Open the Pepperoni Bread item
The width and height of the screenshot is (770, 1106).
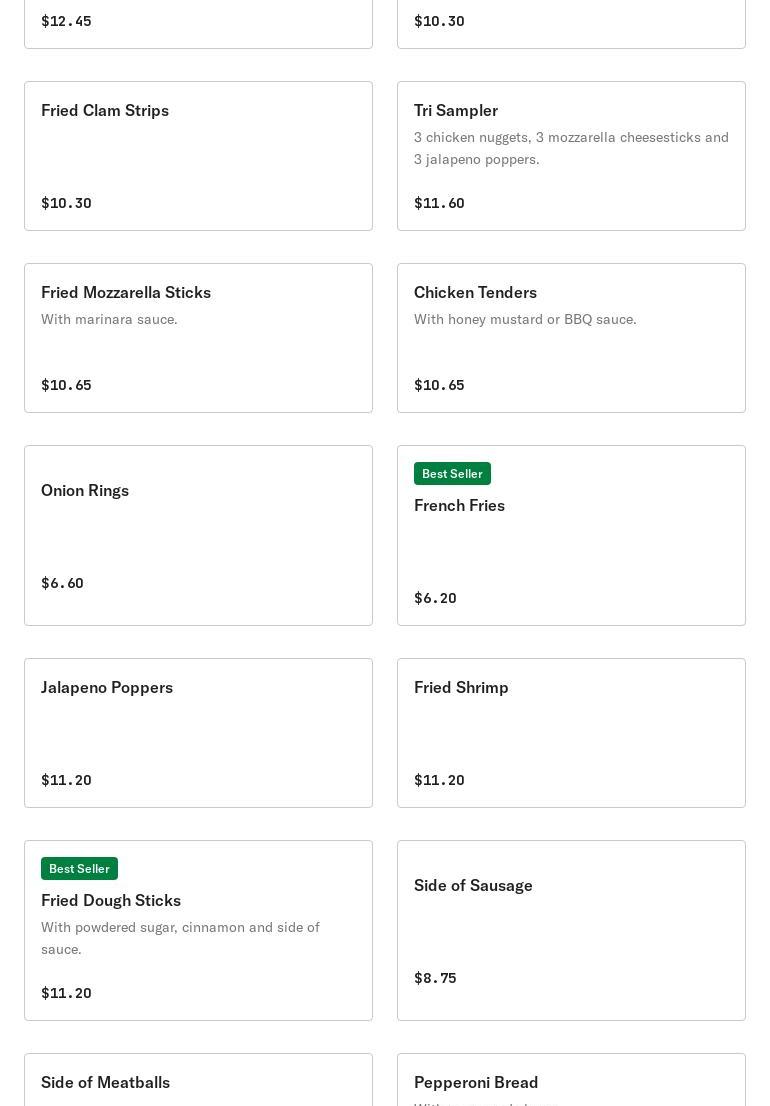(x=571, y=1082)
